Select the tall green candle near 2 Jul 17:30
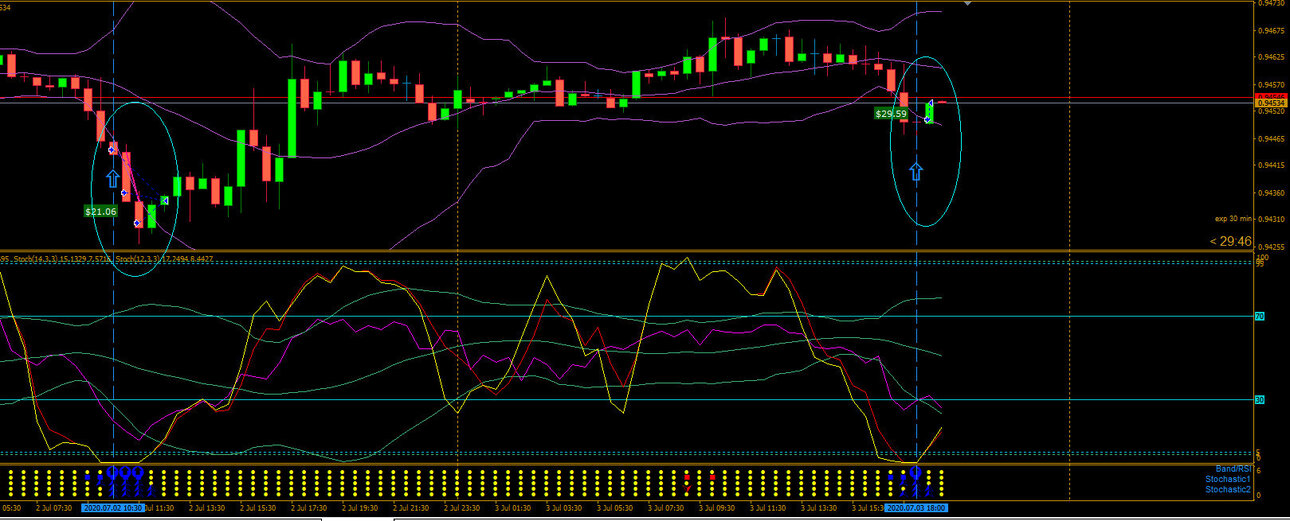This screenshot has height=521, width=1290. (292, 118)
